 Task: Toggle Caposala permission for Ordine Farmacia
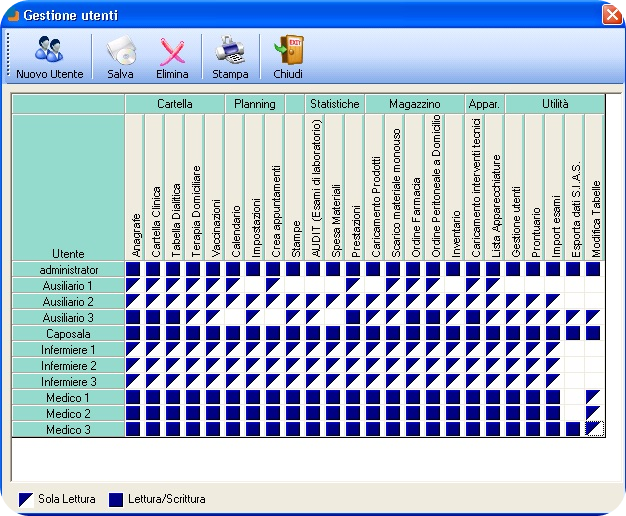pos(413,333)
